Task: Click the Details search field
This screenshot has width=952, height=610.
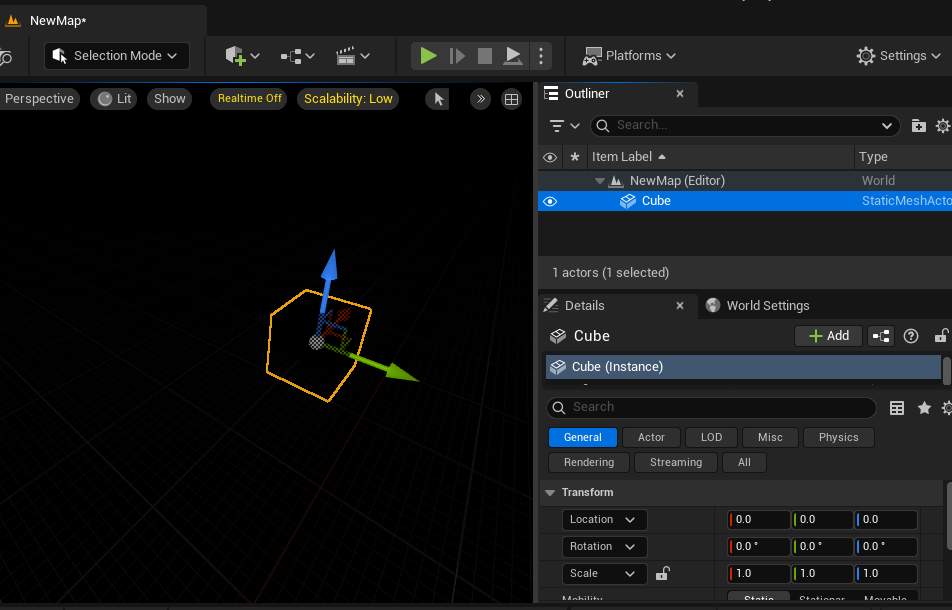Action: click(711, 407)
